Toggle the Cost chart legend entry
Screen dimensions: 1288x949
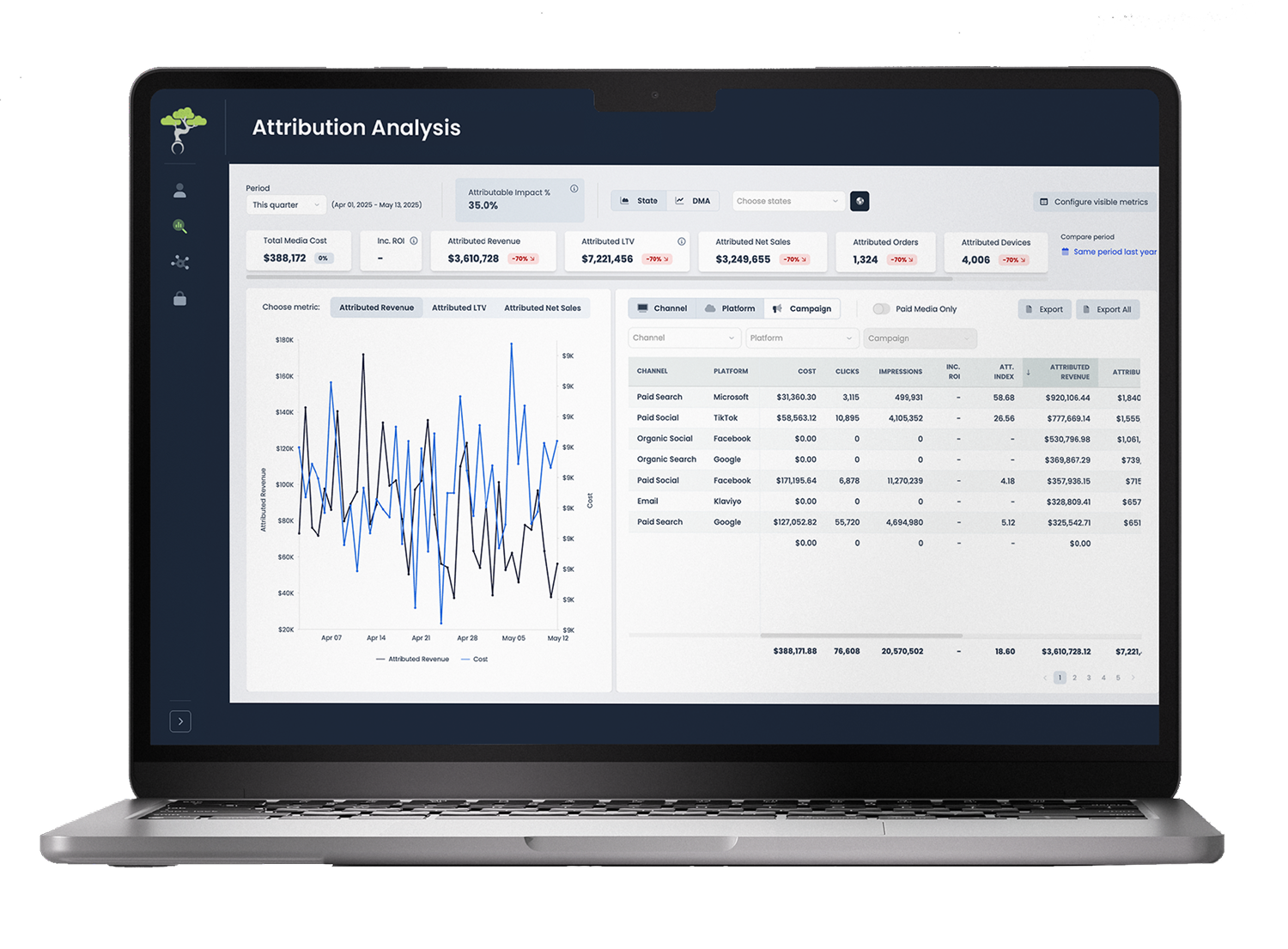tap(474, 660)
